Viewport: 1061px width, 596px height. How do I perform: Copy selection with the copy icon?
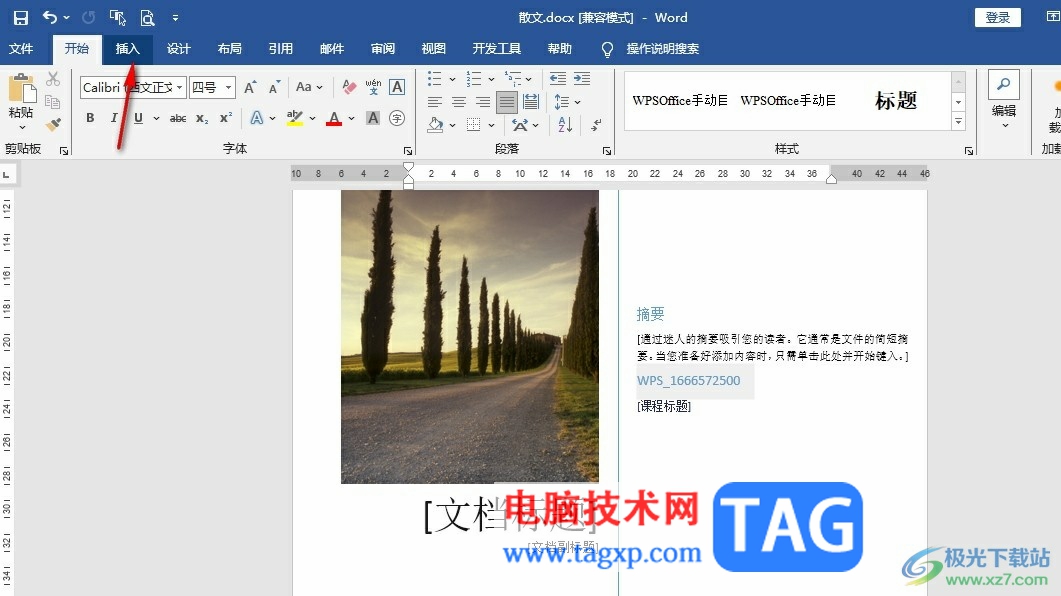[x=53, y=101]
